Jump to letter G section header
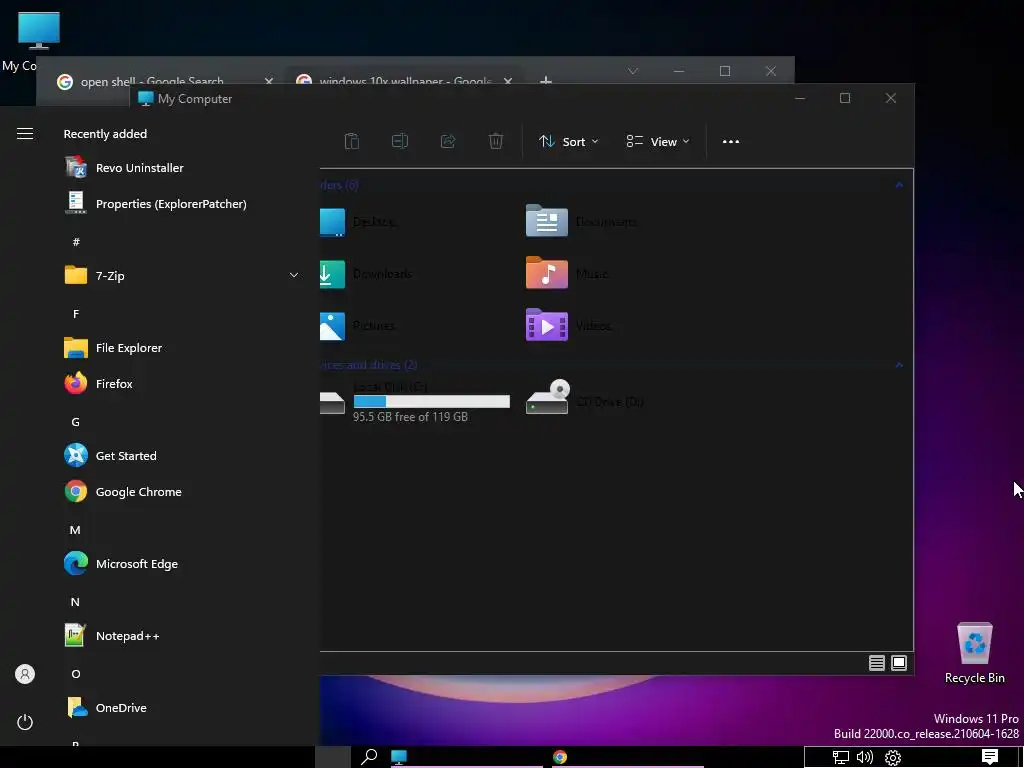The width and height of the screenshot is (1024, 768). click(76, 422)
